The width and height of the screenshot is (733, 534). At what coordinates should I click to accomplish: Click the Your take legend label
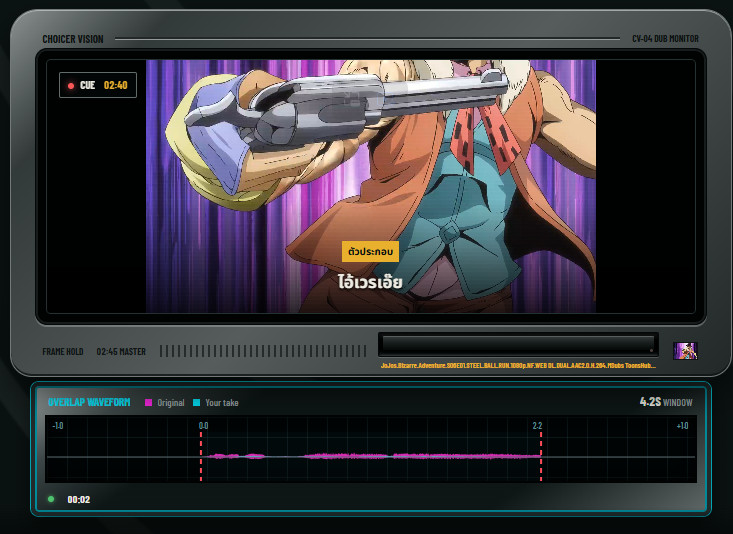pyautogui.click(x=222, y=403)
